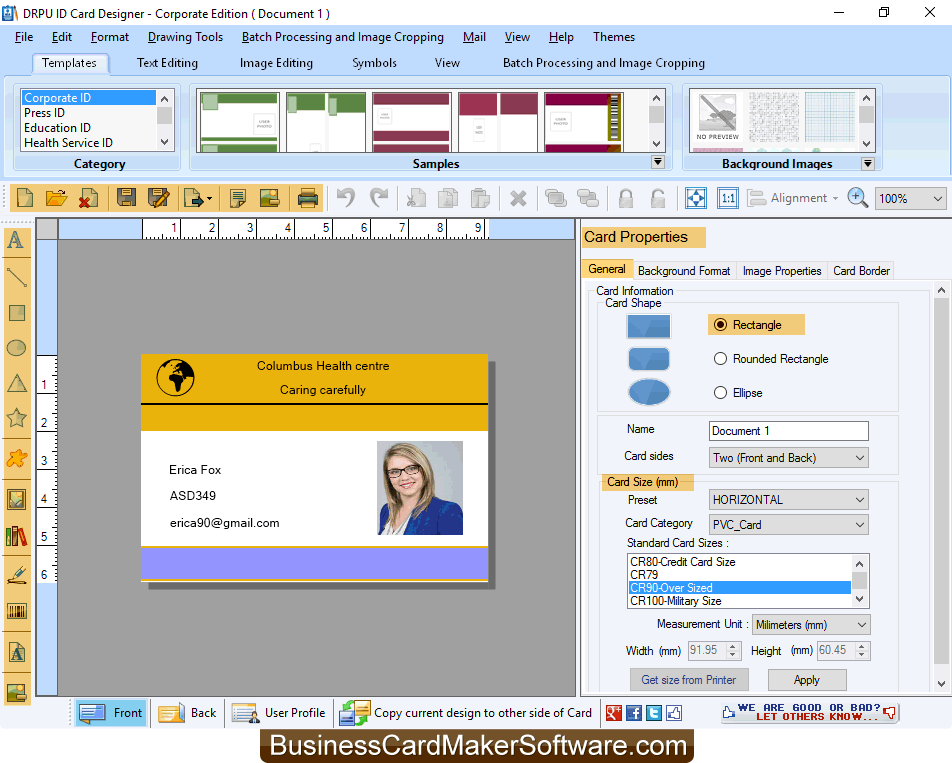Open the Measurement Unit dropdown
The image size is (952, 763).
[x=811, y=625]
